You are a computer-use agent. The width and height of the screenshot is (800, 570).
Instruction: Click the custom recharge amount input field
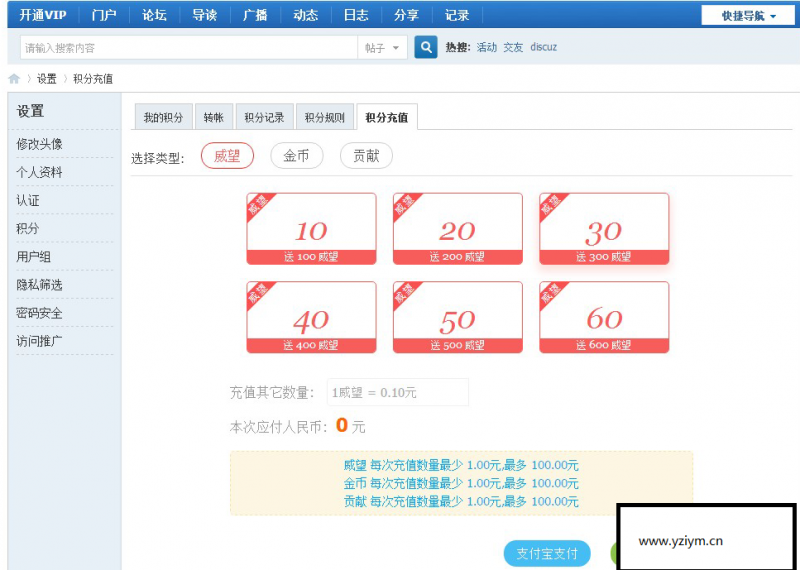397,392
